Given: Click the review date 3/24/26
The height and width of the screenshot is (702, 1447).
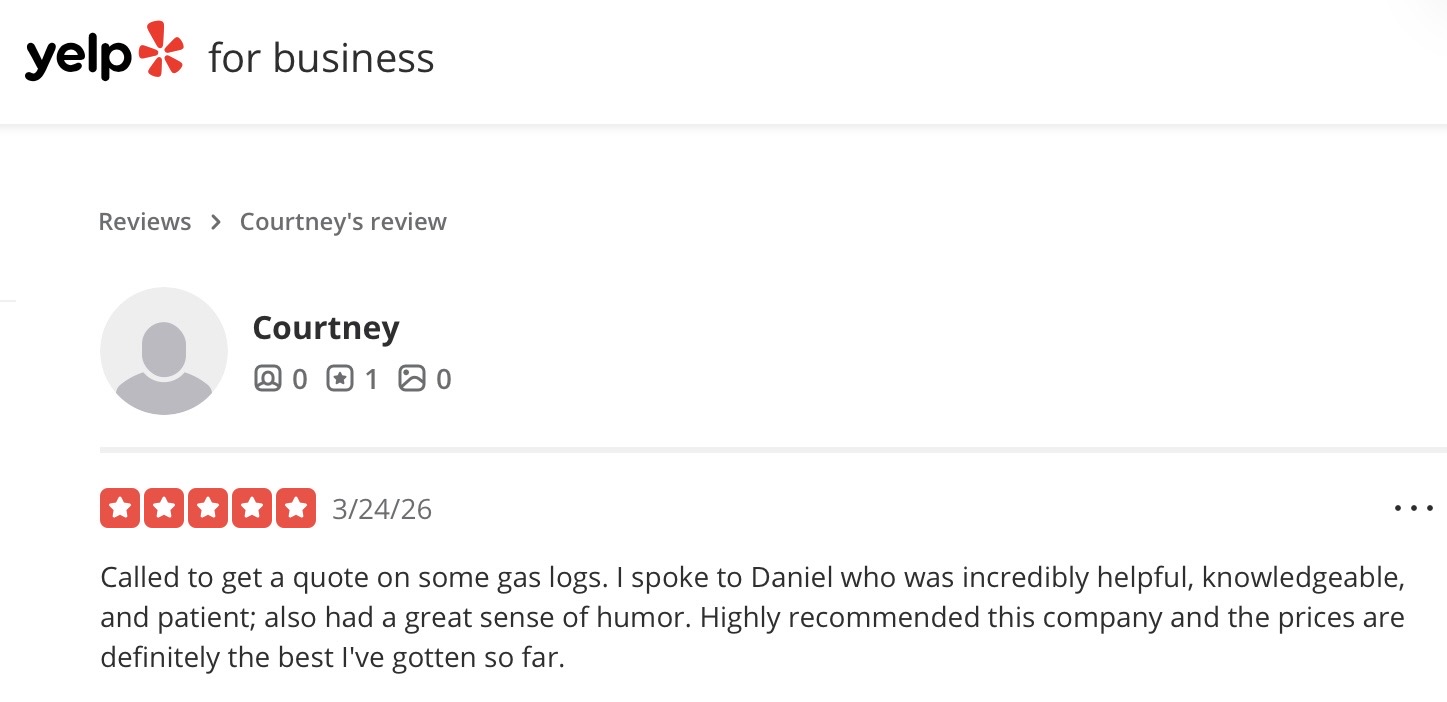Looking at the screenshot, I should coord(382,510).
